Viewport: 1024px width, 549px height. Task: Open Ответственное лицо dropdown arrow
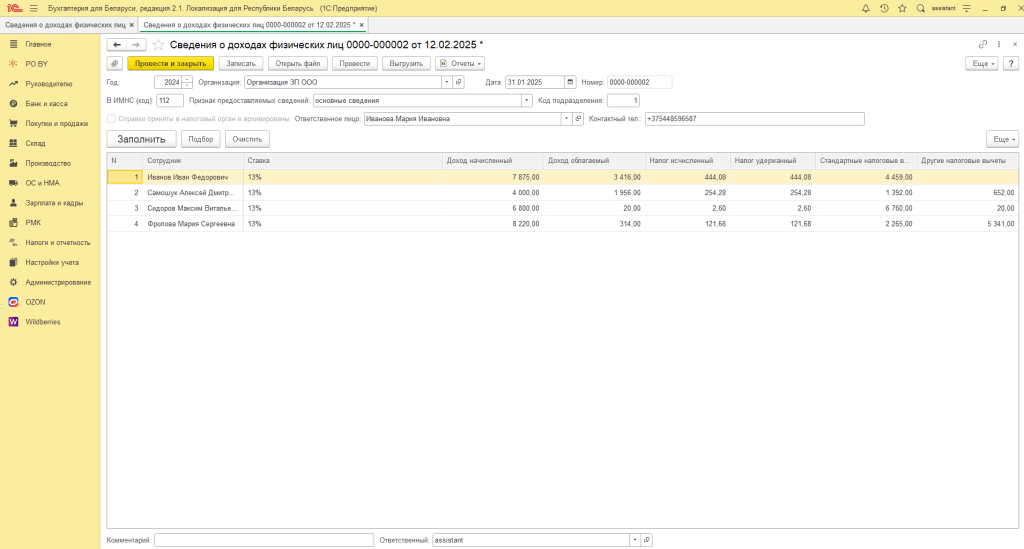[x=566, y=119]
